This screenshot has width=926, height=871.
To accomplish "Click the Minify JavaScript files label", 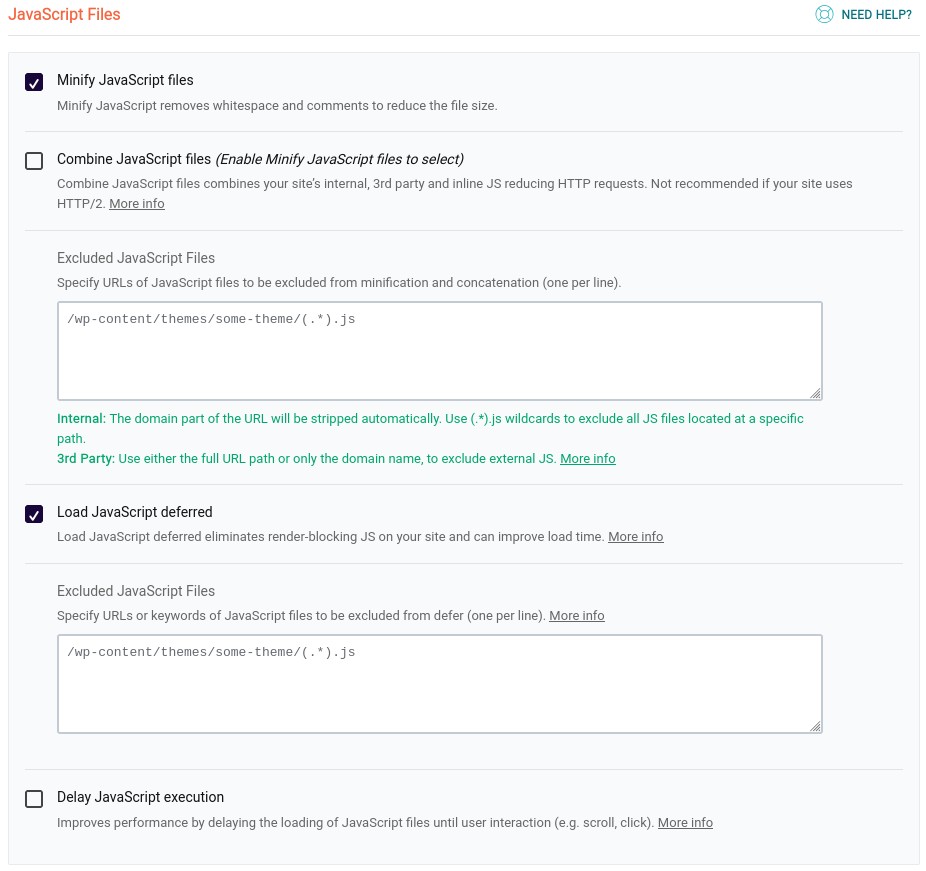I will pos(125,80).
